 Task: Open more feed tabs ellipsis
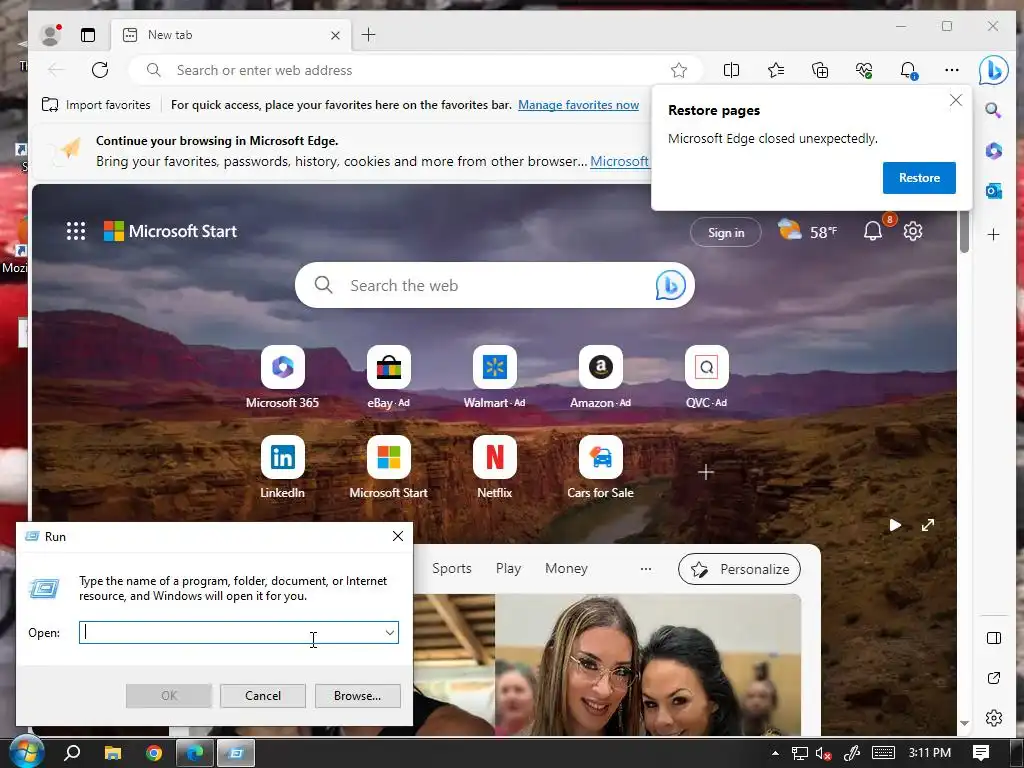pos(645,568)
